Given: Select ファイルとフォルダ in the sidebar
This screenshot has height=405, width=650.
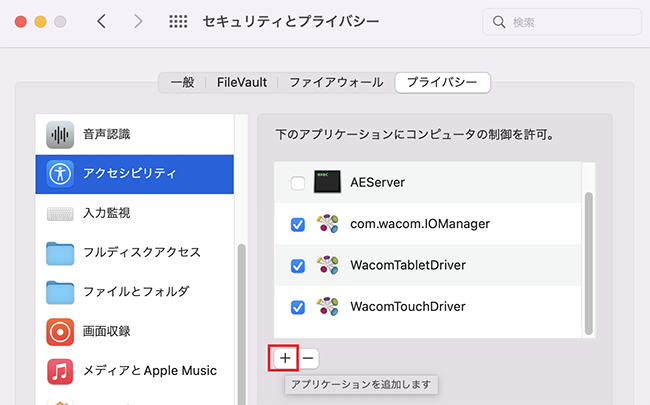Looking at the screenshot, I should tap(135, 292).
